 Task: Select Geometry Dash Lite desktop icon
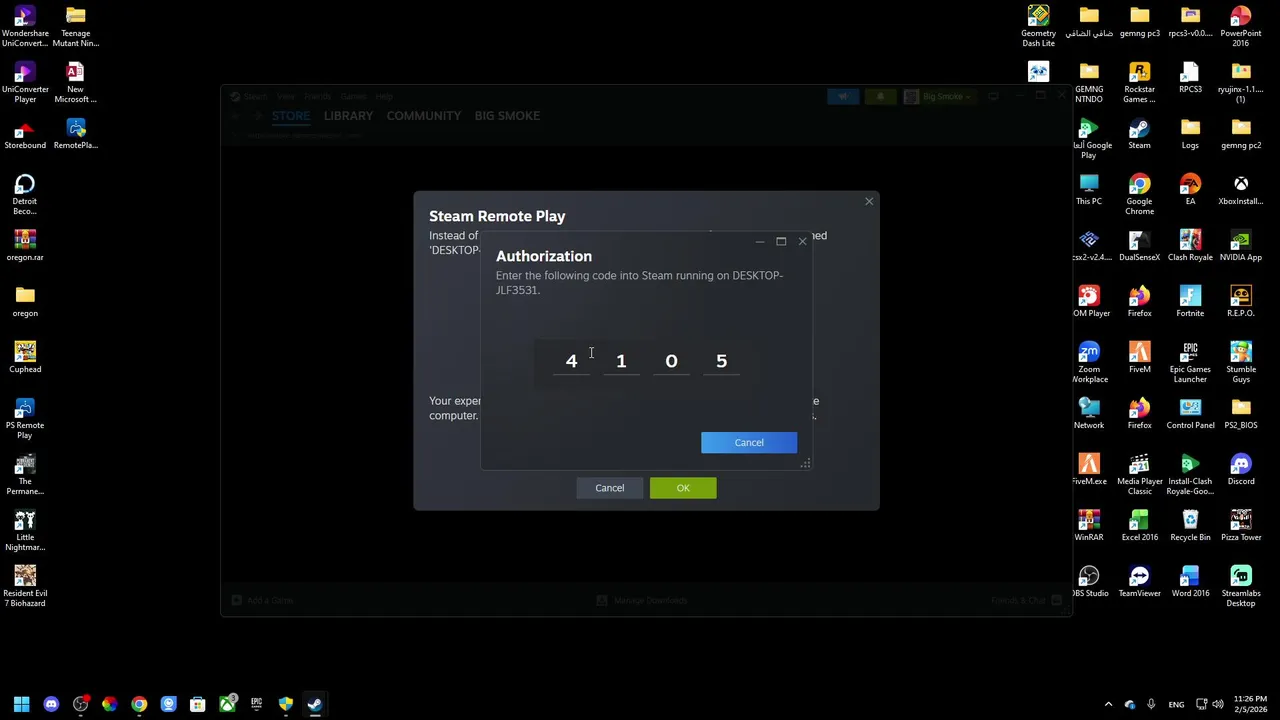[x=1038, y=27]
